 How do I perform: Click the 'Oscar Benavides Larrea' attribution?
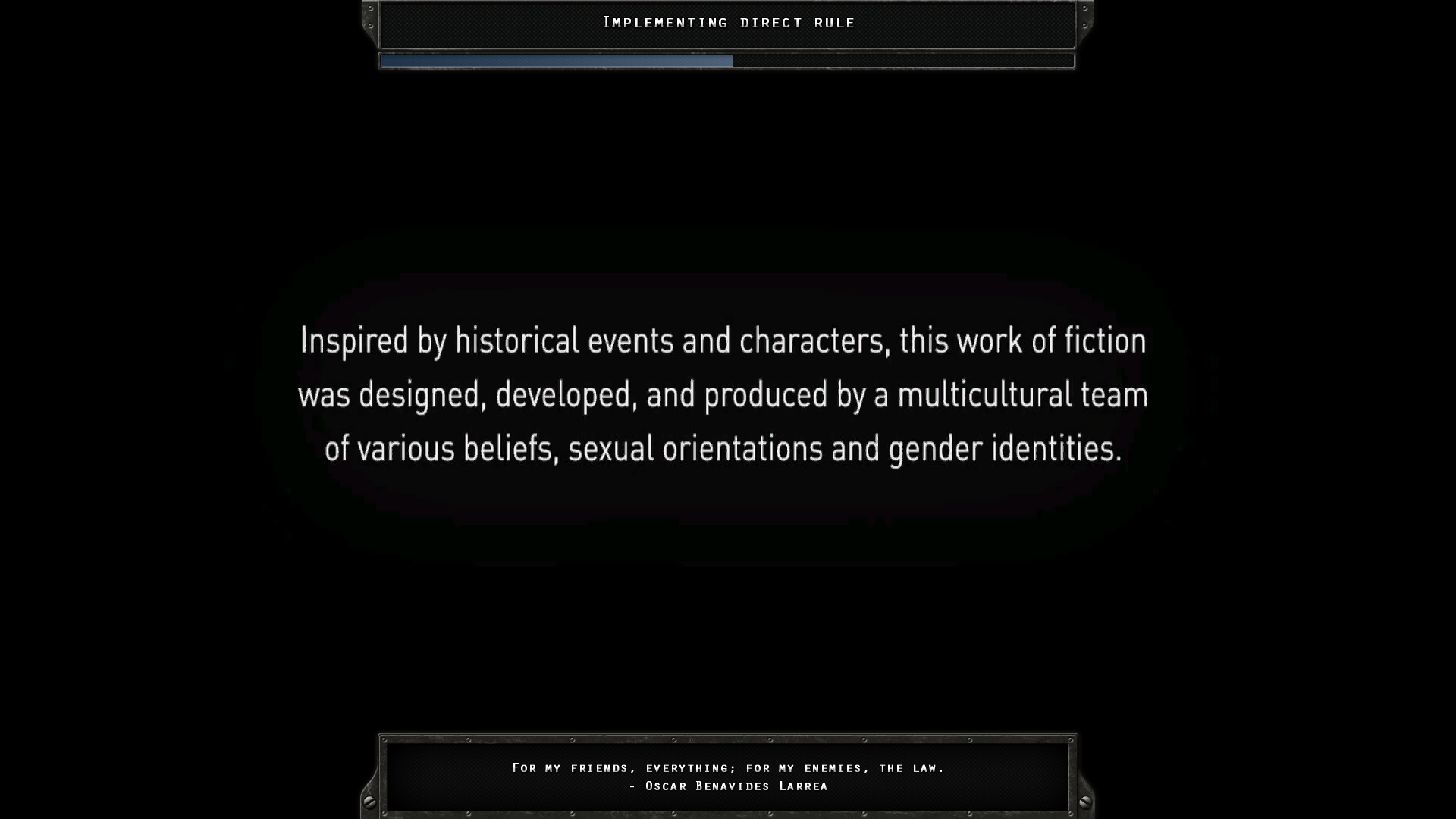tap(736, 786)
